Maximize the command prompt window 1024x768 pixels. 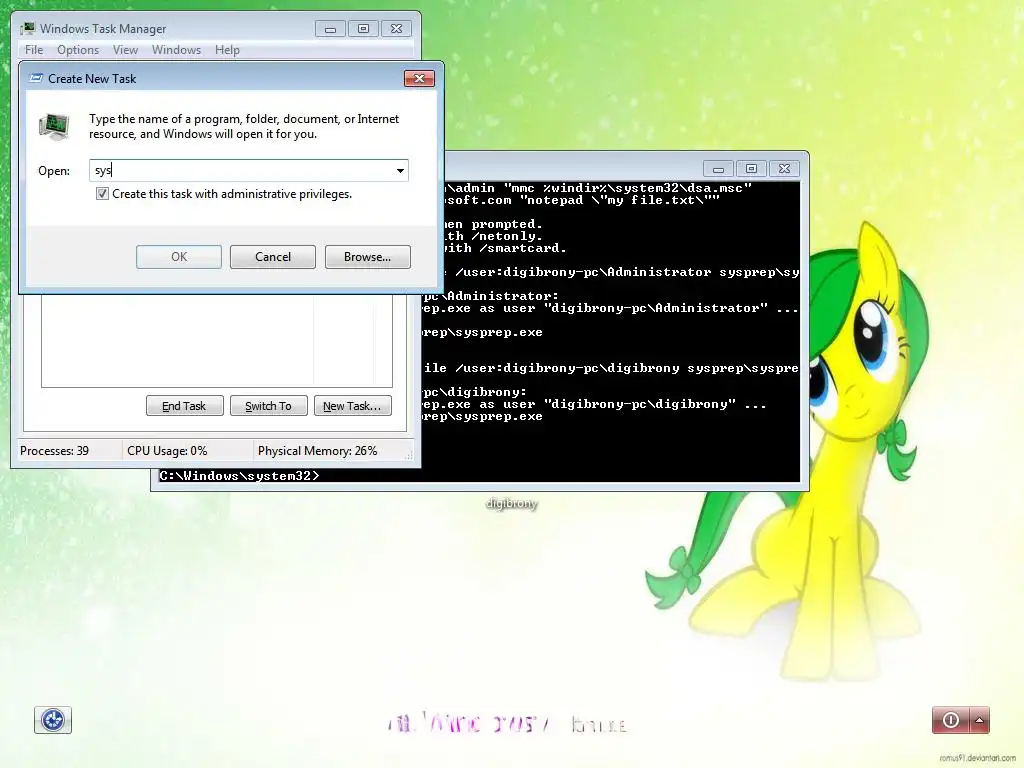(x=752, y=168)
